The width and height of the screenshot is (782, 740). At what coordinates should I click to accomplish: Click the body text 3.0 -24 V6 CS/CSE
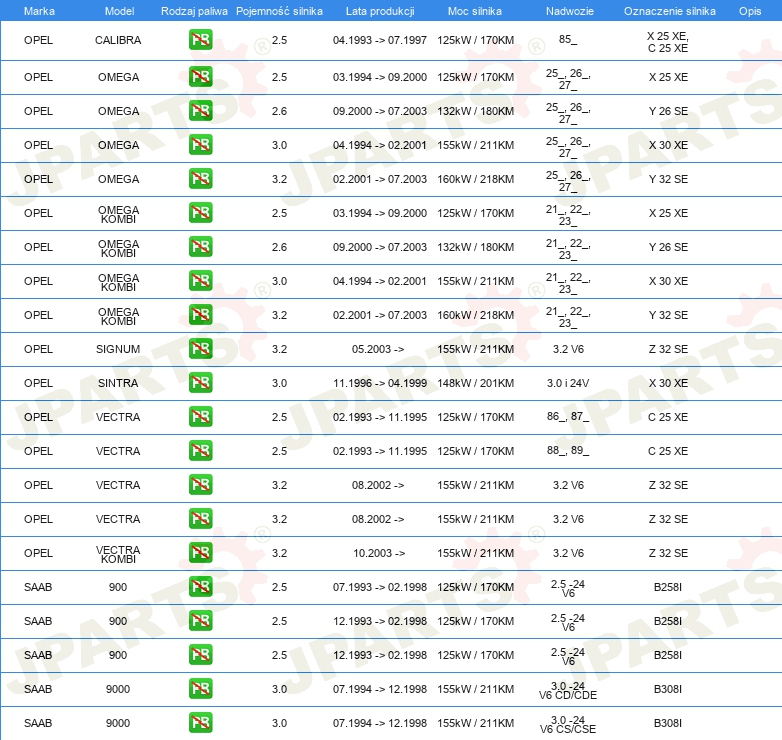point(568,724)
